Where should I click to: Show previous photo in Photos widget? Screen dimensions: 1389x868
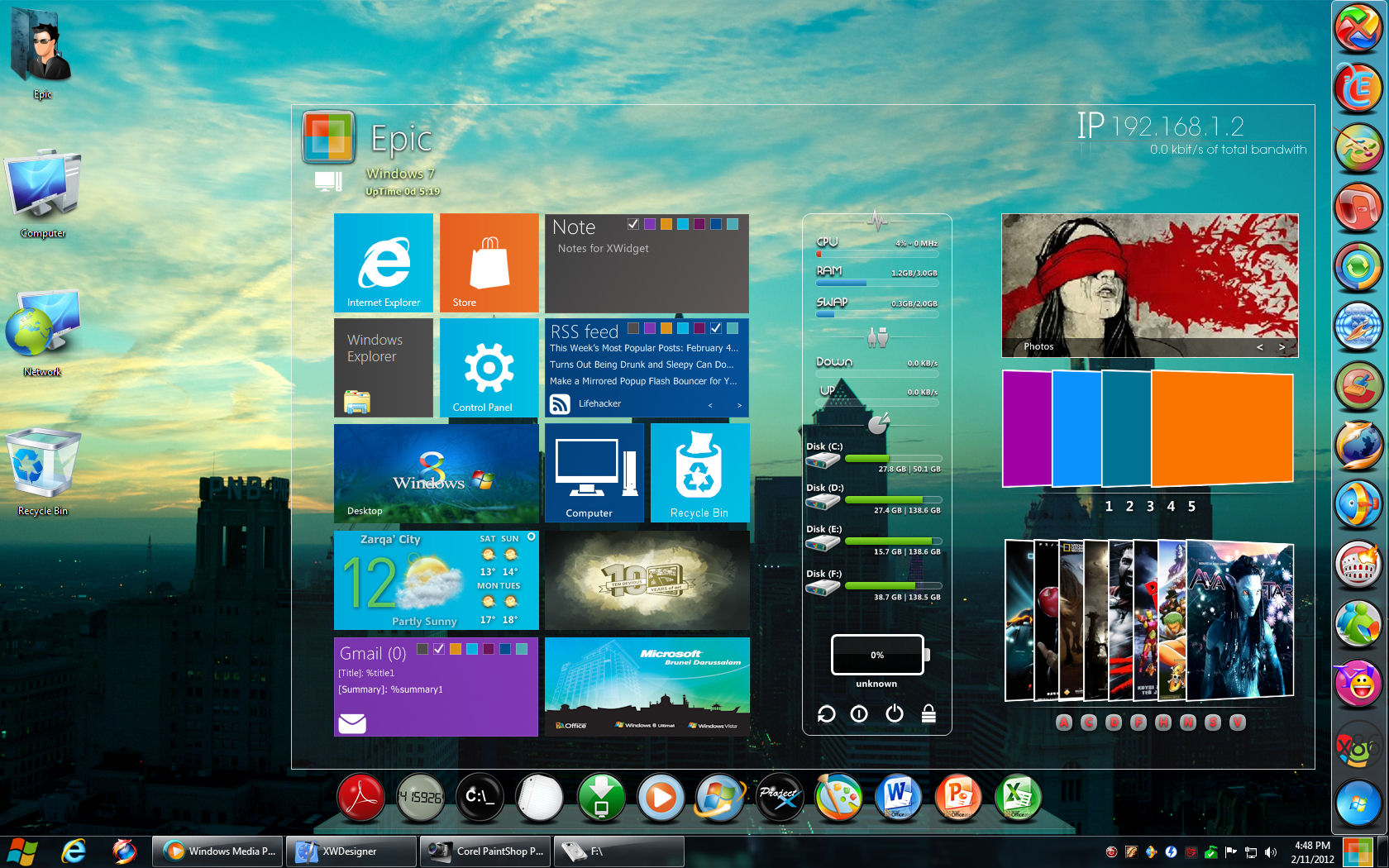[1260, 347]
